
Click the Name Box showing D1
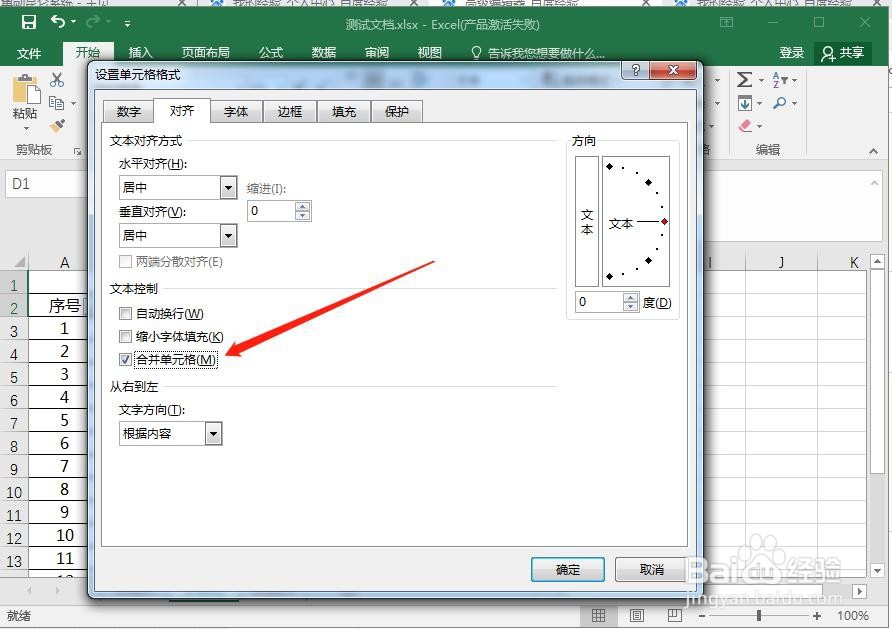(42, 185)
